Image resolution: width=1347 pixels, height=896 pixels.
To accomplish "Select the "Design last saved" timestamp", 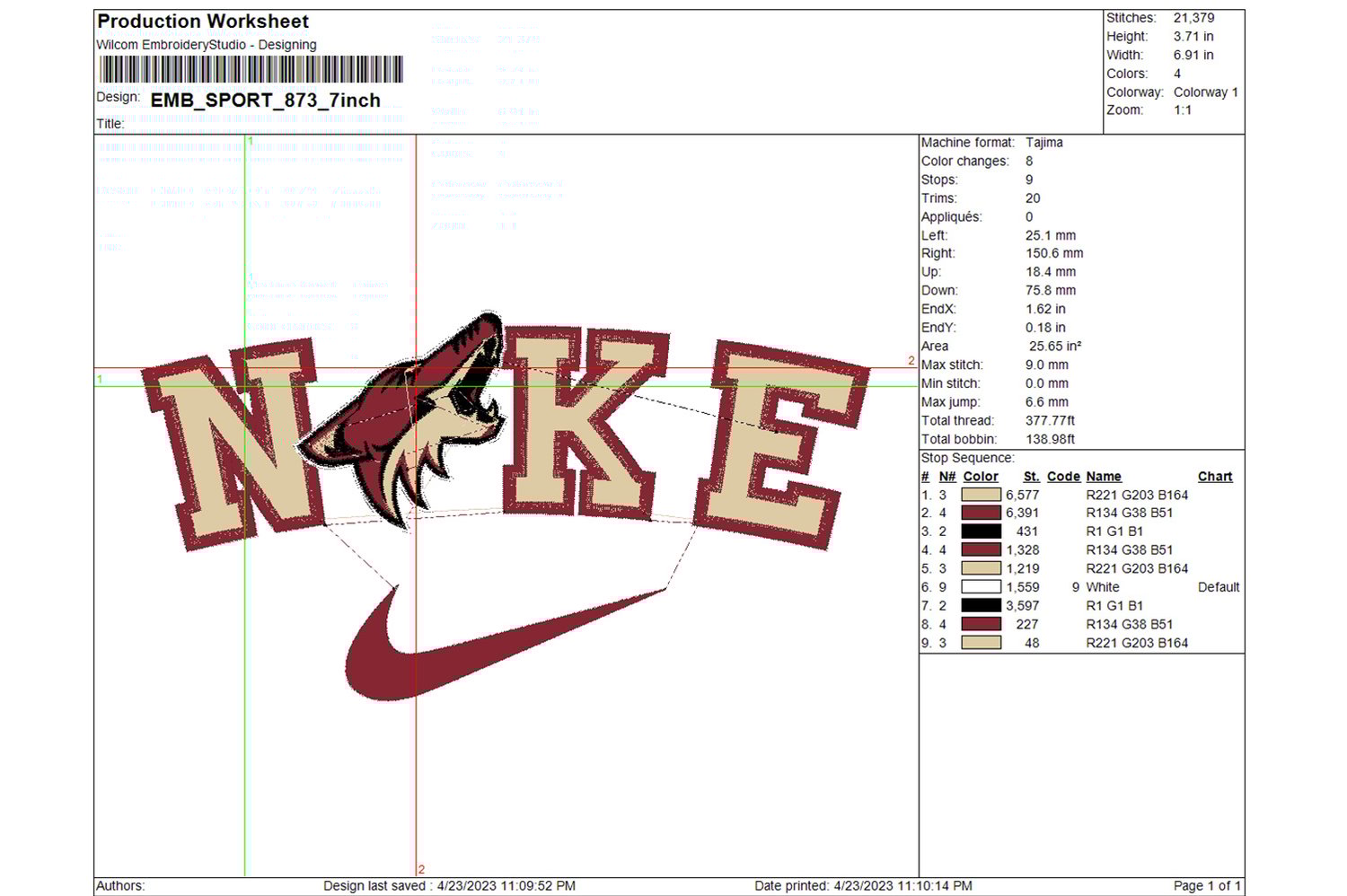I will click(x=449, y=886).
